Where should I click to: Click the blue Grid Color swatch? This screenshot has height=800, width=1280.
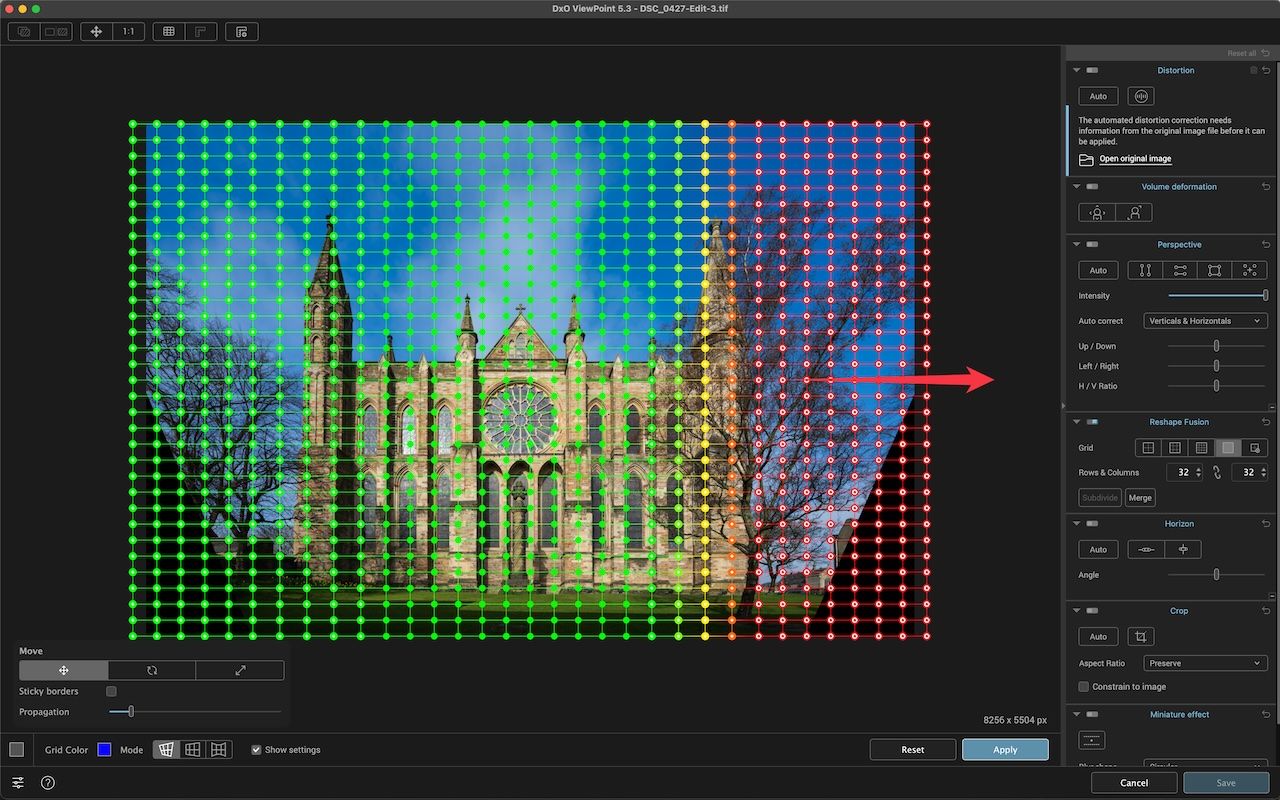click(104, 749)
